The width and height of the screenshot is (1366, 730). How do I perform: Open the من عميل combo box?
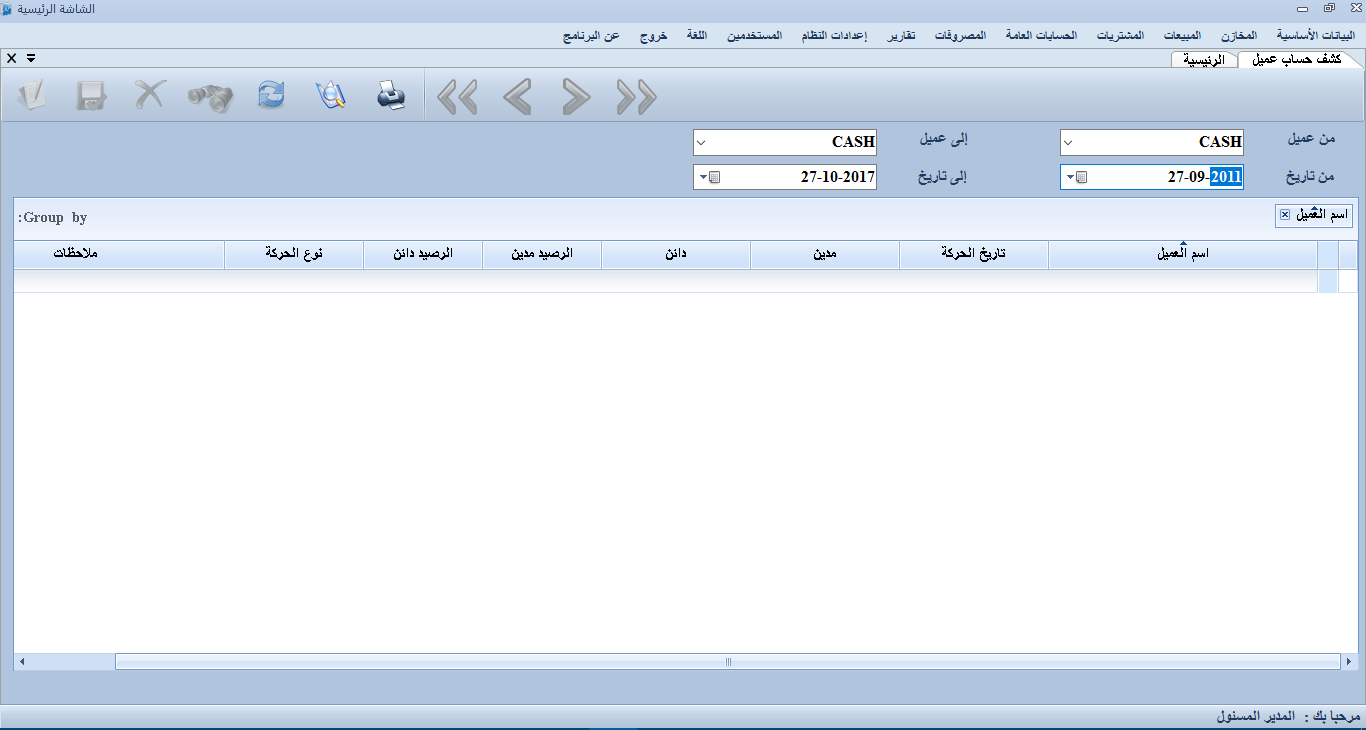[1068, 142]
